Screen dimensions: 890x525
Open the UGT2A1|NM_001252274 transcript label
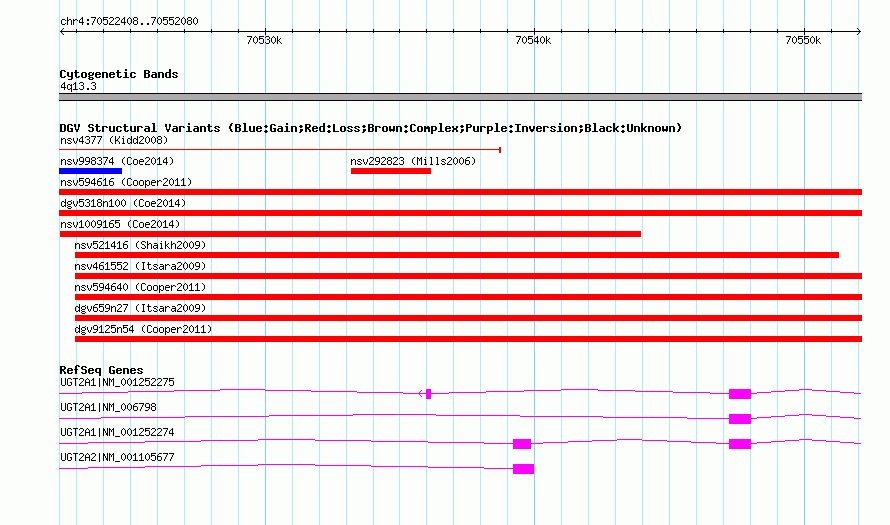117,432
